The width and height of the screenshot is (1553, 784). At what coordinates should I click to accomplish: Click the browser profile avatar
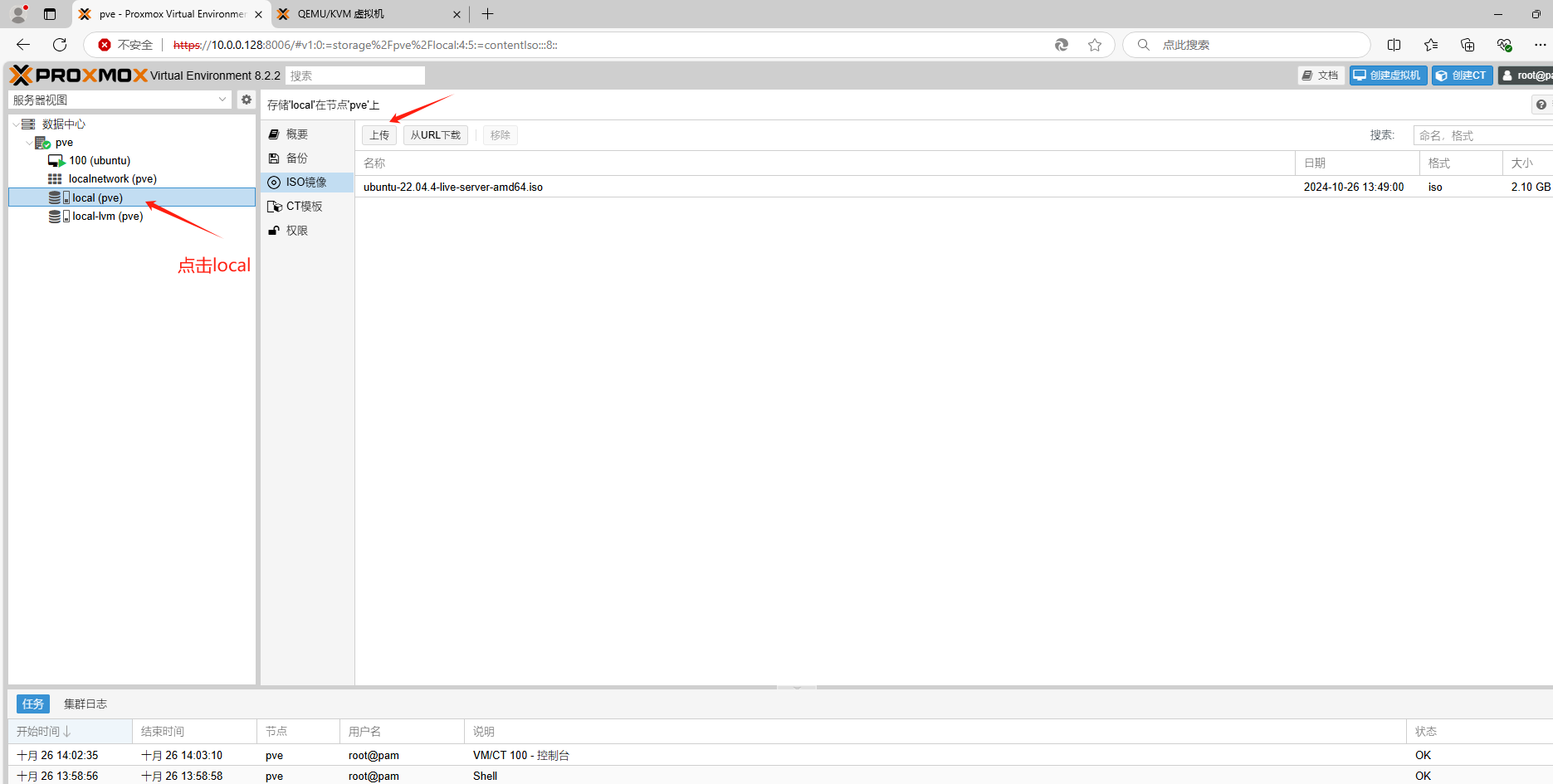point(18,14)
